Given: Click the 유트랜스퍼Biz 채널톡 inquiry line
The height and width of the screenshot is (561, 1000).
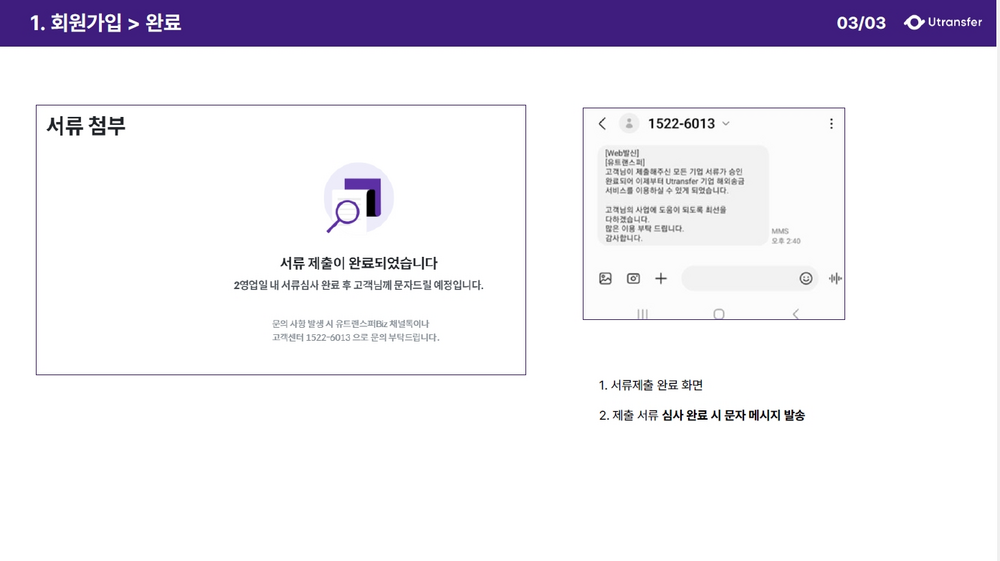Looking at the screenshot, I should tap(350, 324).
